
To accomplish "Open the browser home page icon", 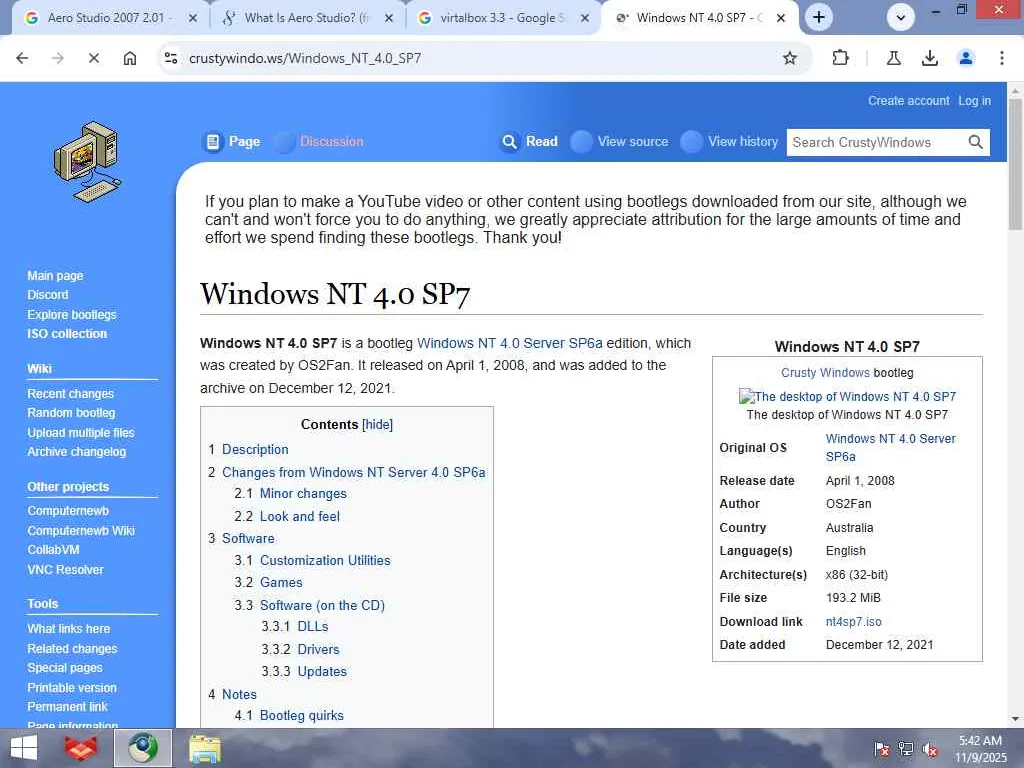I will coord(130,58).
